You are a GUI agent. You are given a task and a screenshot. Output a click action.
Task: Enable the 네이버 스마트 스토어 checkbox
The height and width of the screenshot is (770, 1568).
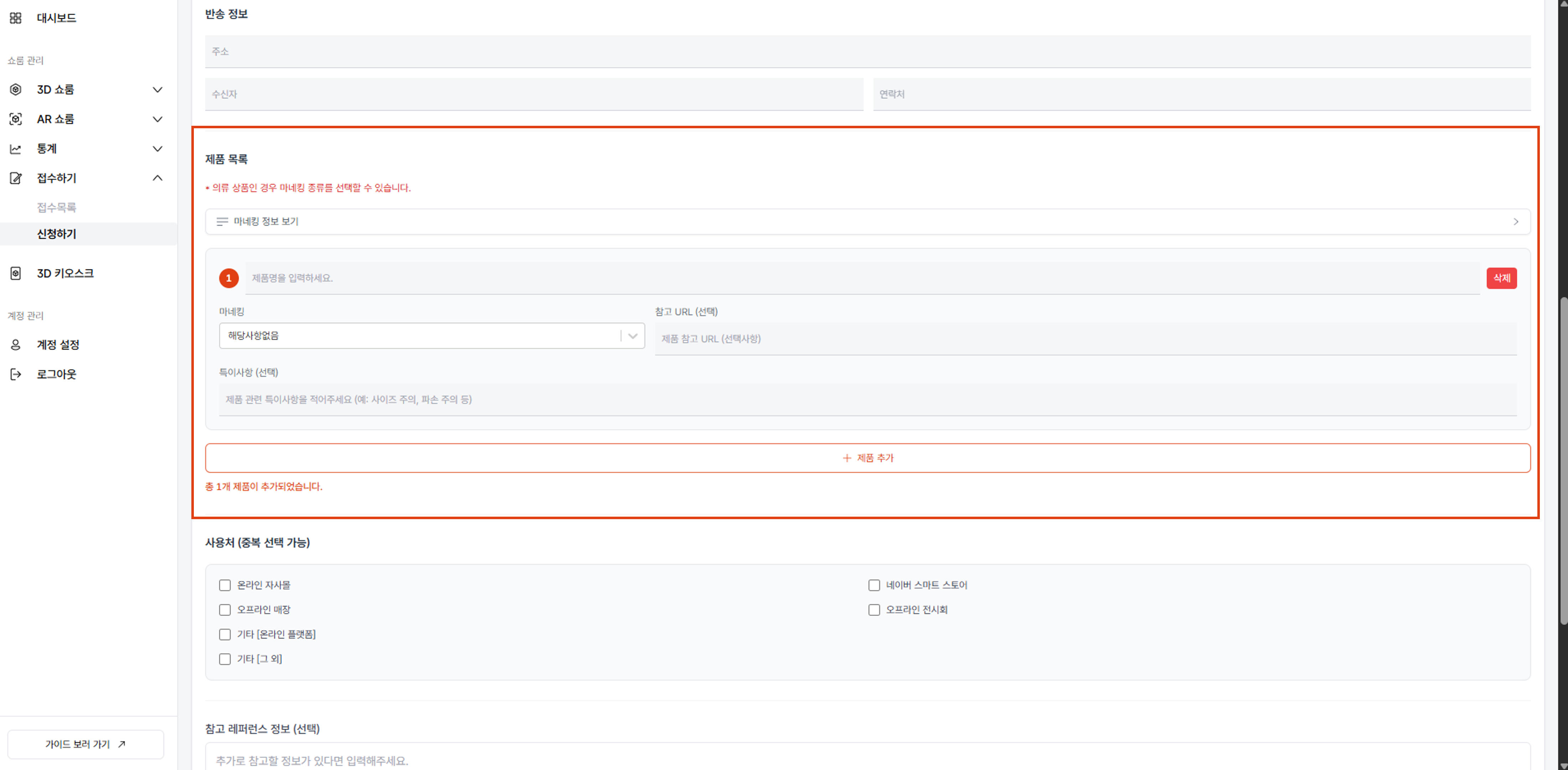(874, 585)
